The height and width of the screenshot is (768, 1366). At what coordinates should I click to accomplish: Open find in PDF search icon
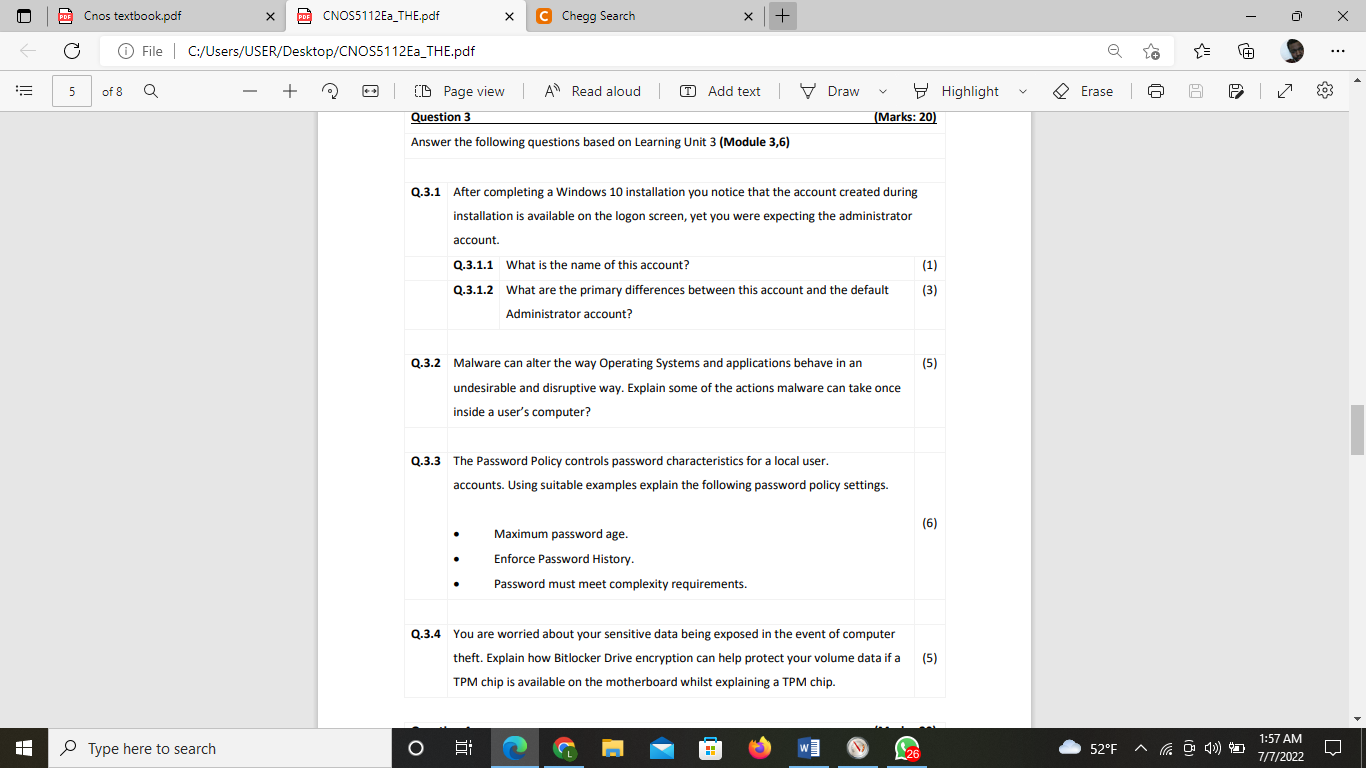[x=151, y=91]
